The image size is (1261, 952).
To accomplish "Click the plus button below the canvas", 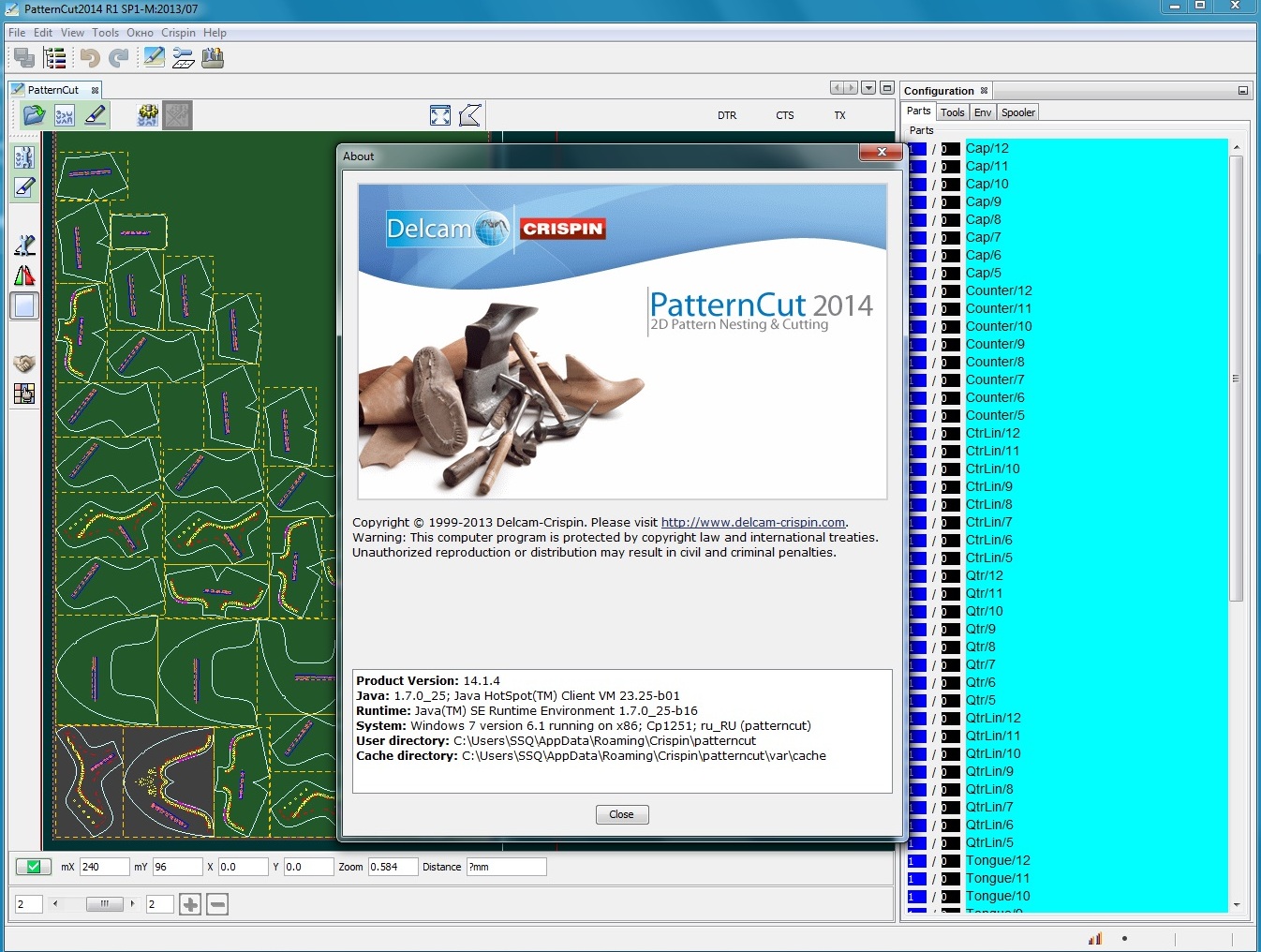I will [190, 904].
